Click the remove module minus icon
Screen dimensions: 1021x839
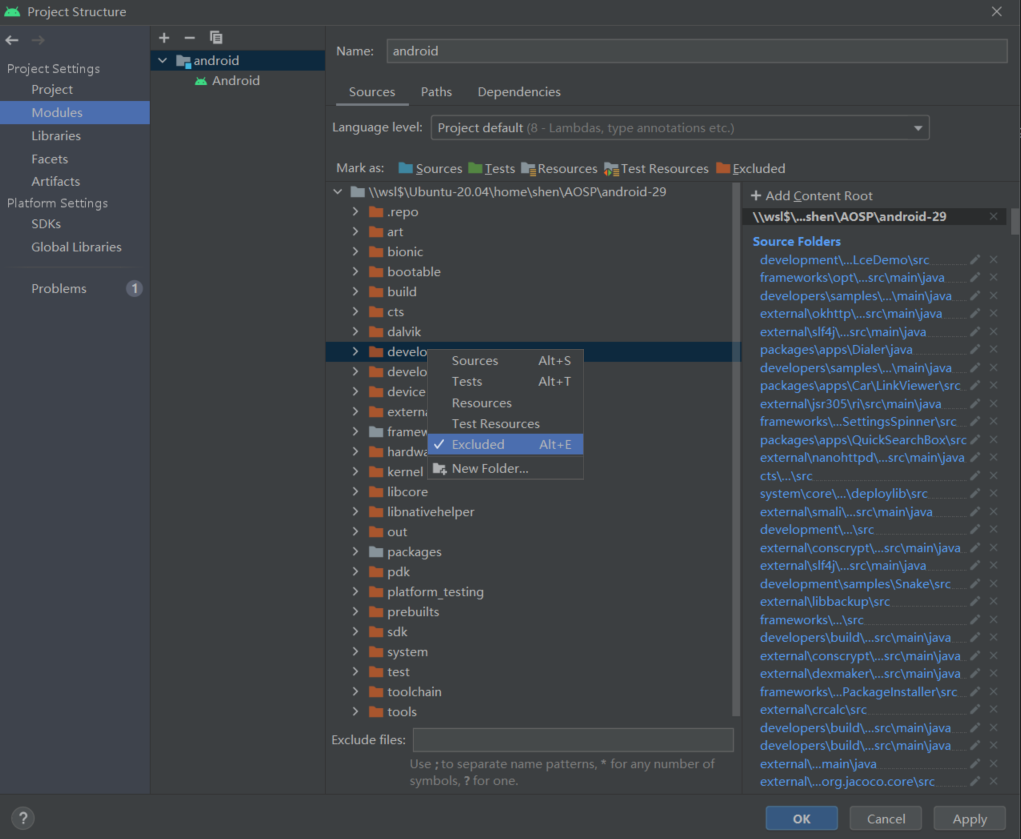tap(189, 37)
